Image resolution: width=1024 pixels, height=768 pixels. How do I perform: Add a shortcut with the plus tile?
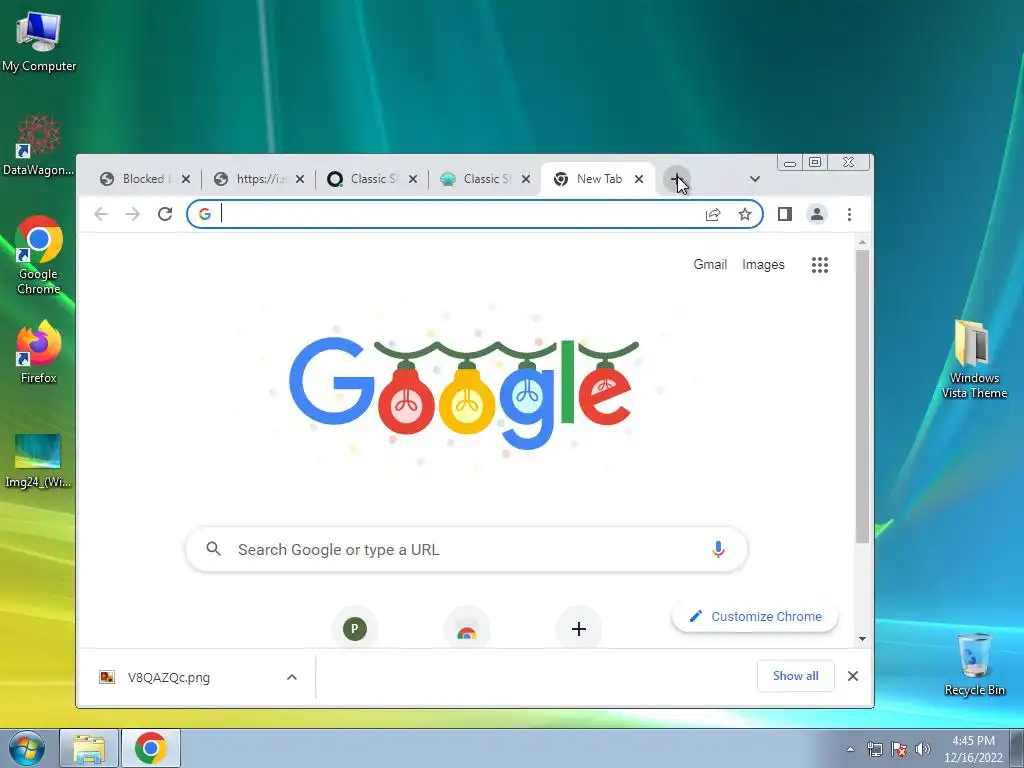[x=578, y=628]
